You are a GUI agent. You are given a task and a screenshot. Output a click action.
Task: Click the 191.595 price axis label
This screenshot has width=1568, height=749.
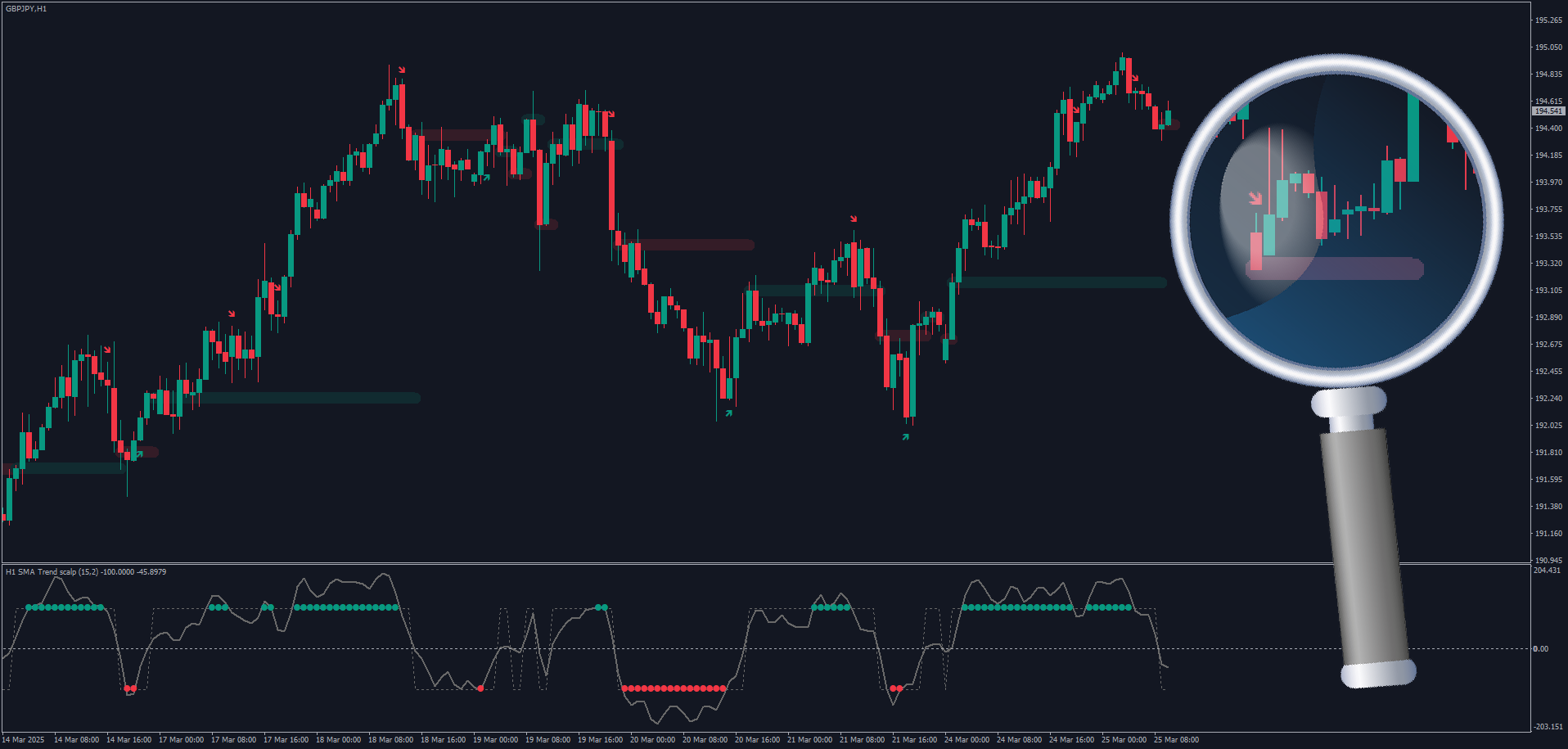[x=1548, y=480]
